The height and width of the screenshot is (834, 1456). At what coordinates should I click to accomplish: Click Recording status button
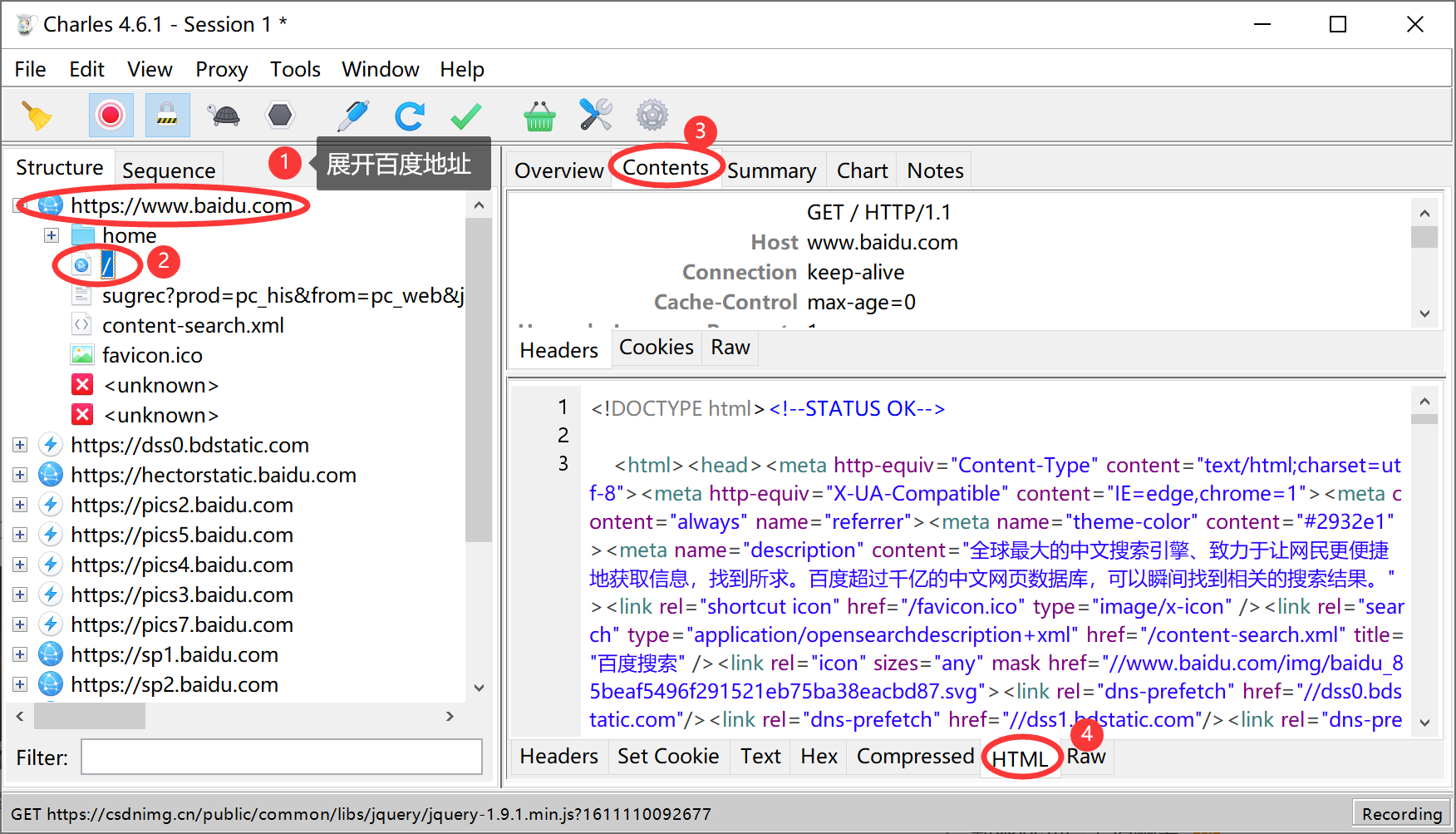(1401, 814)
